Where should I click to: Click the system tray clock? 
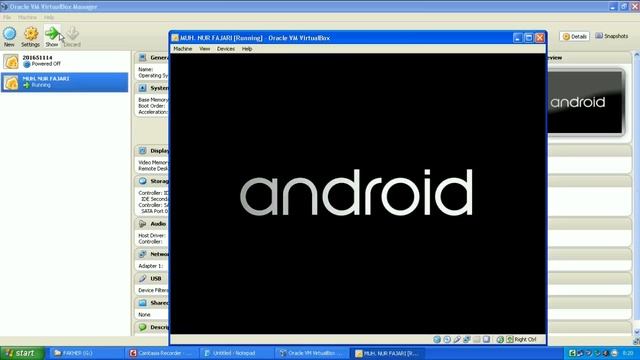coord(628,353)
